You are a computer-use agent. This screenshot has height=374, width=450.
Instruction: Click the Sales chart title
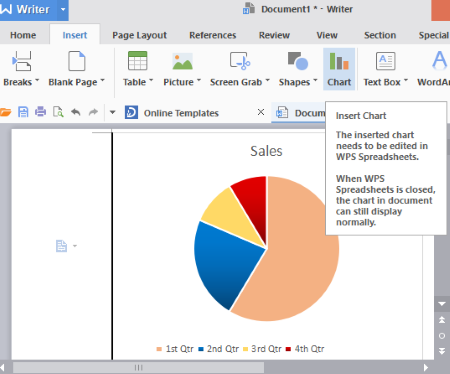click(266, 151)
